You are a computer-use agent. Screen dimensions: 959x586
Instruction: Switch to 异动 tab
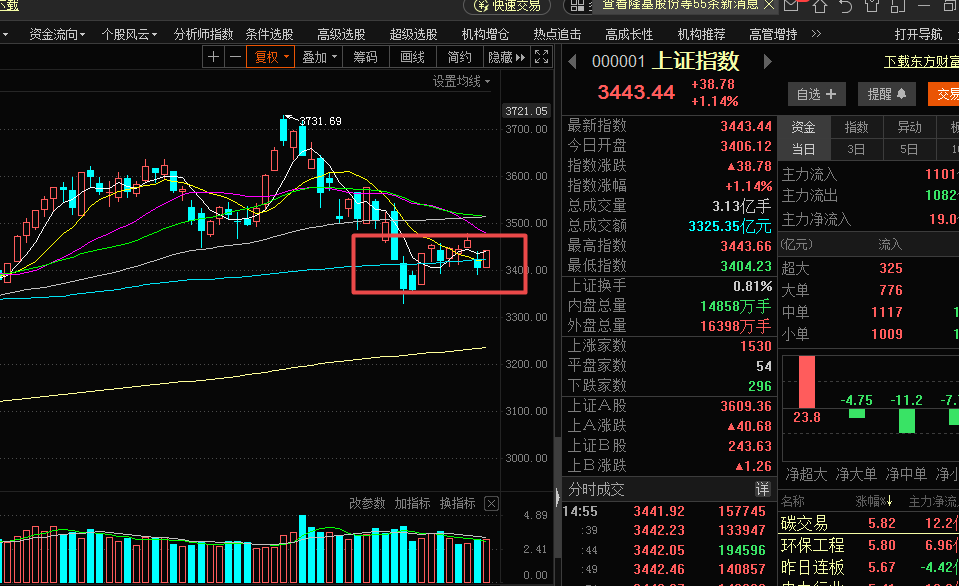(909, 127)
